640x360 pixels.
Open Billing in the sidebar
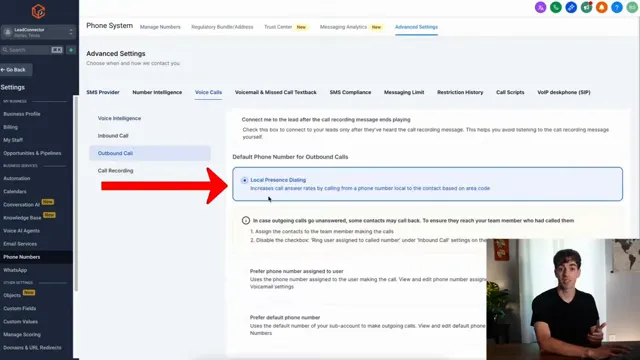click(11, 127)
